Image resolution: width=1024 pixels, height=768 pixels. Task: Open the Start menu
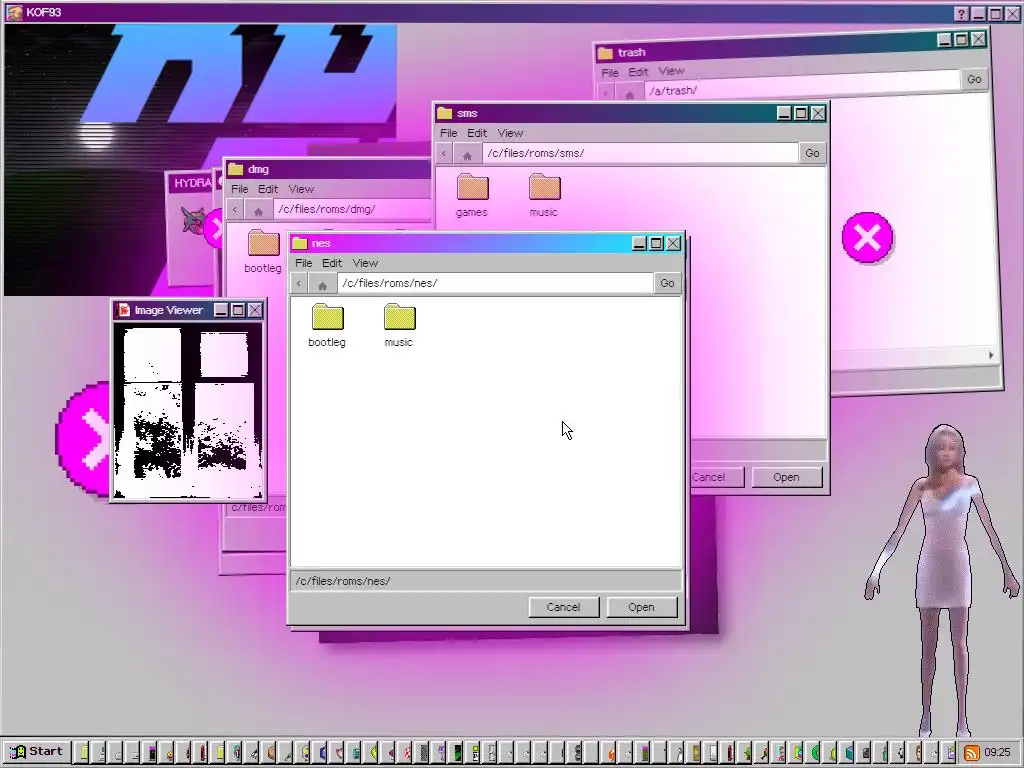pos(36,752)
